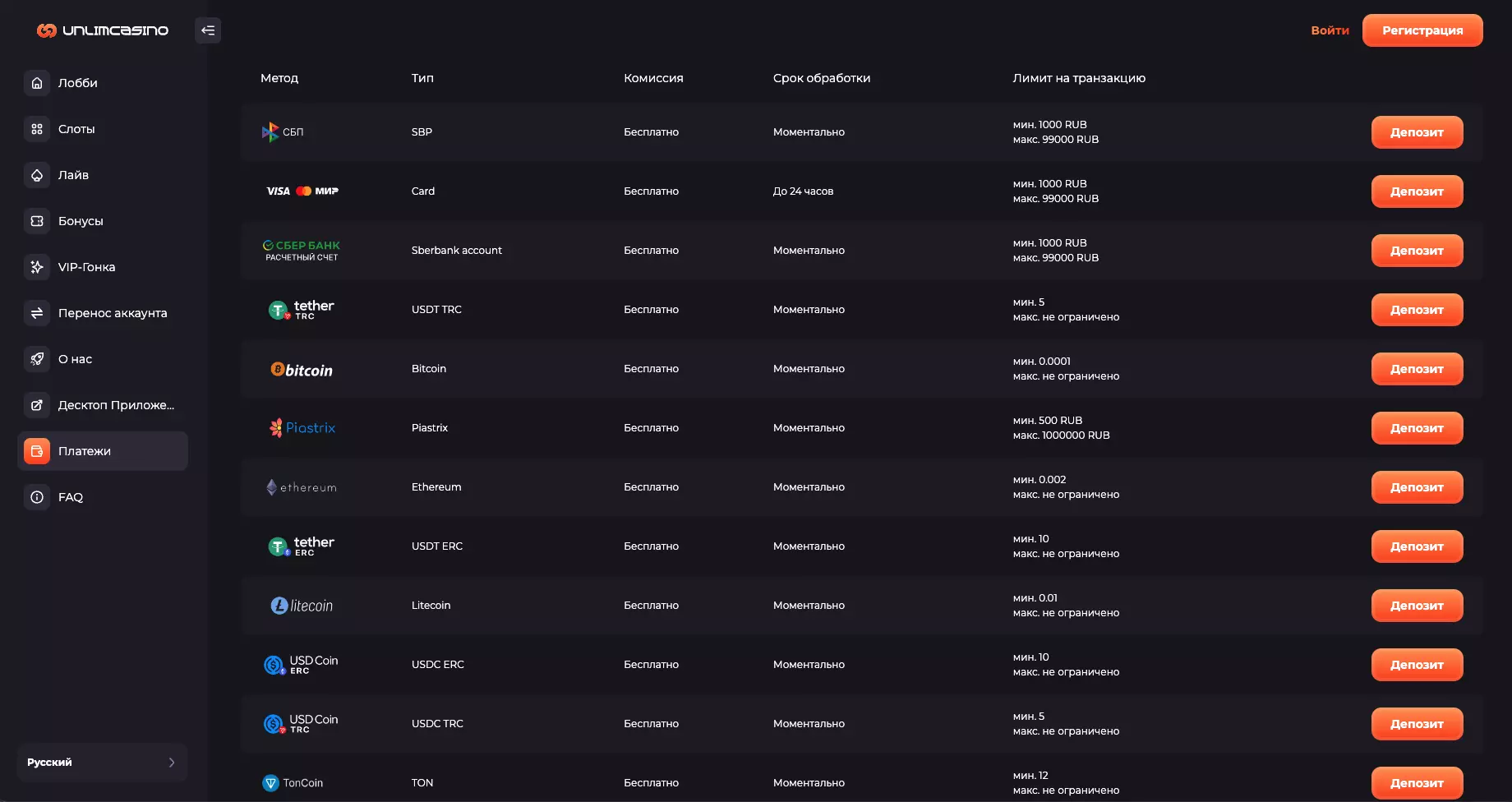Click the Войти login link
This screenshot has height=802, width=1512.
coord(1330,30)
